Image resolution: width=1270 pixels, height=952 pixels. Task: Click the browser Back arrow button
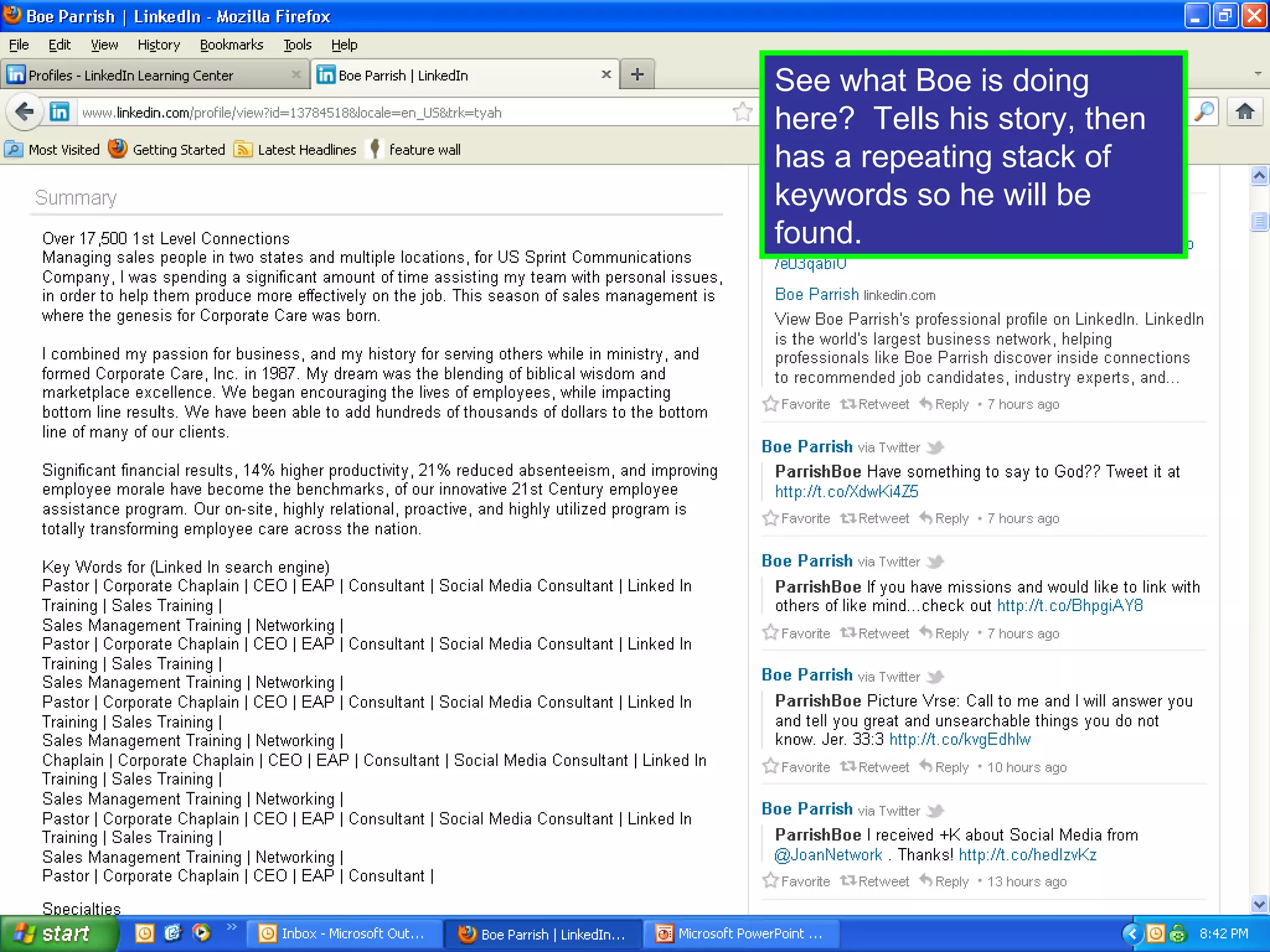[x=24, y=112]
